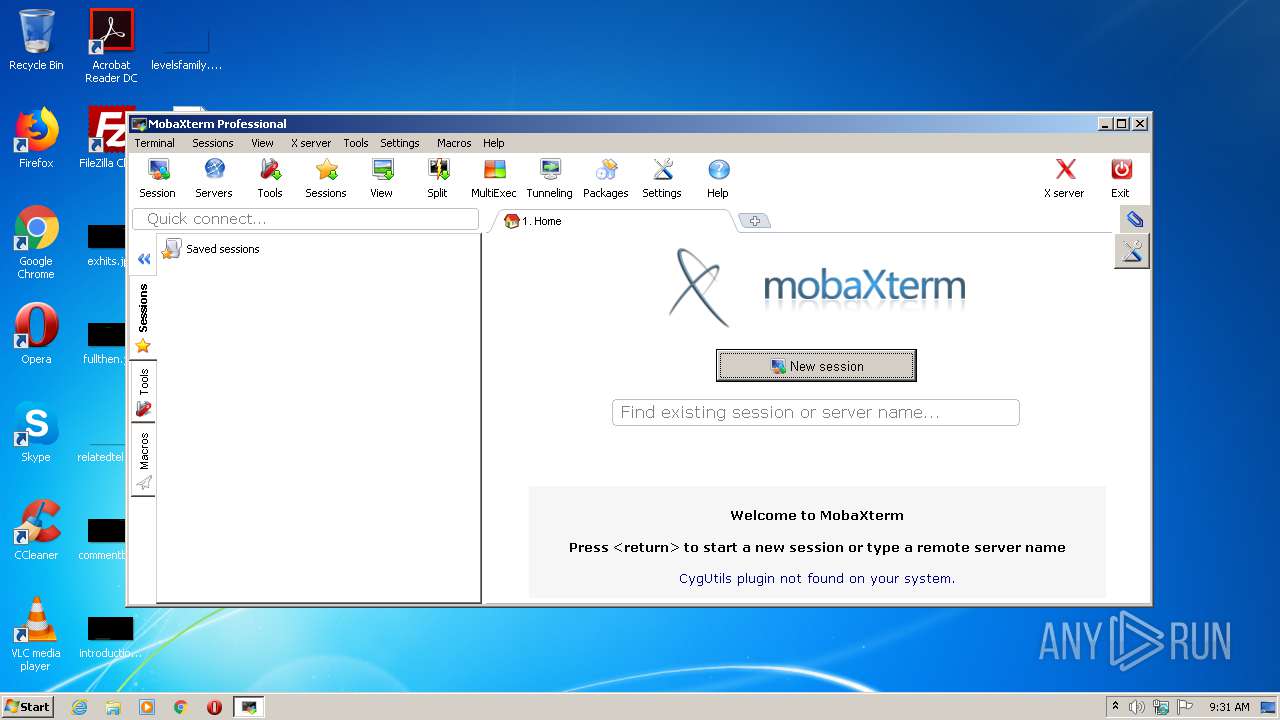The height and width of the screenshot is (720, 1280).
Task: Open the Settings menu
Action: (400, 143)
